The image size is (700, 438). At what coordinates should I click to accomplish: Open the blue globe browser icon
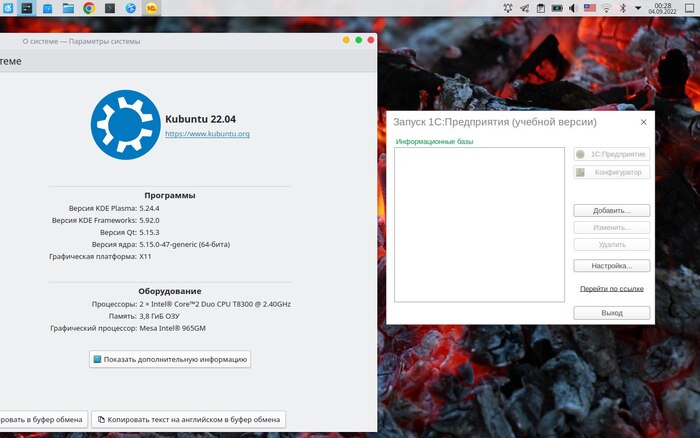pyautogui.click(x=130, y=8)
